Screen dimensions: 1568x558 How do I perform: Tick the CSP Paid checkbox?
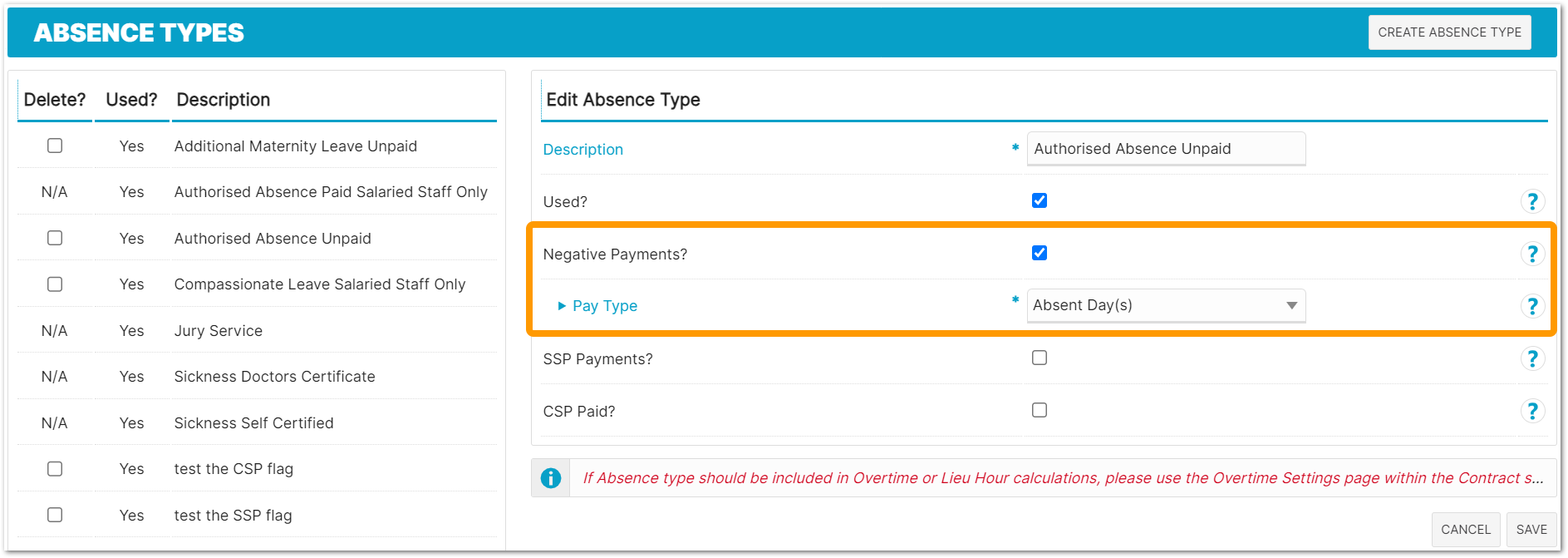coord(1040,410)
